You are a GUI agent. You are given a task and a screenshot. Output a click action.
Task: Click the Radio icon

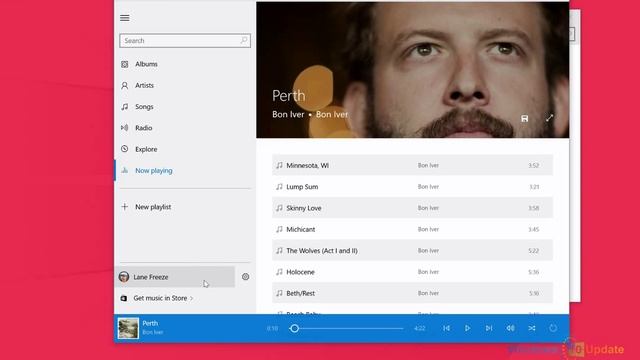coord(125,128)
